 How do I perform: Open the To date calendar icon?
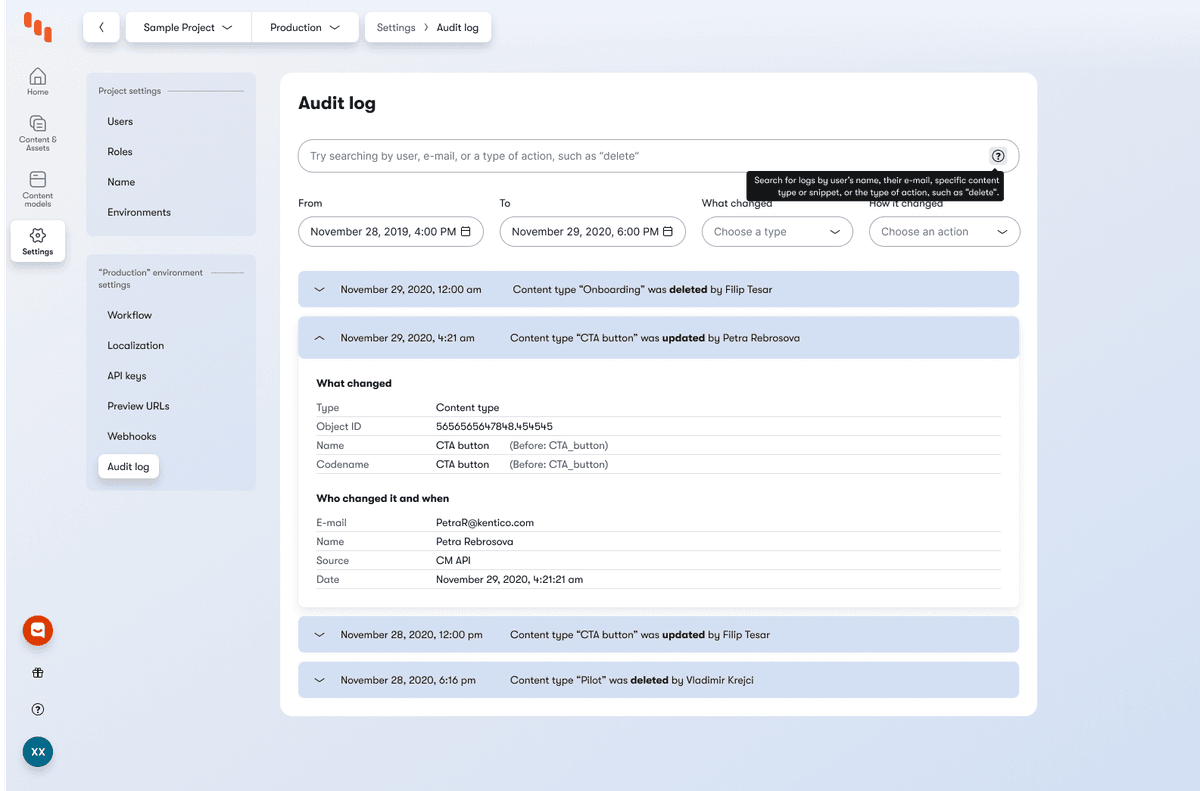[669, 231]
